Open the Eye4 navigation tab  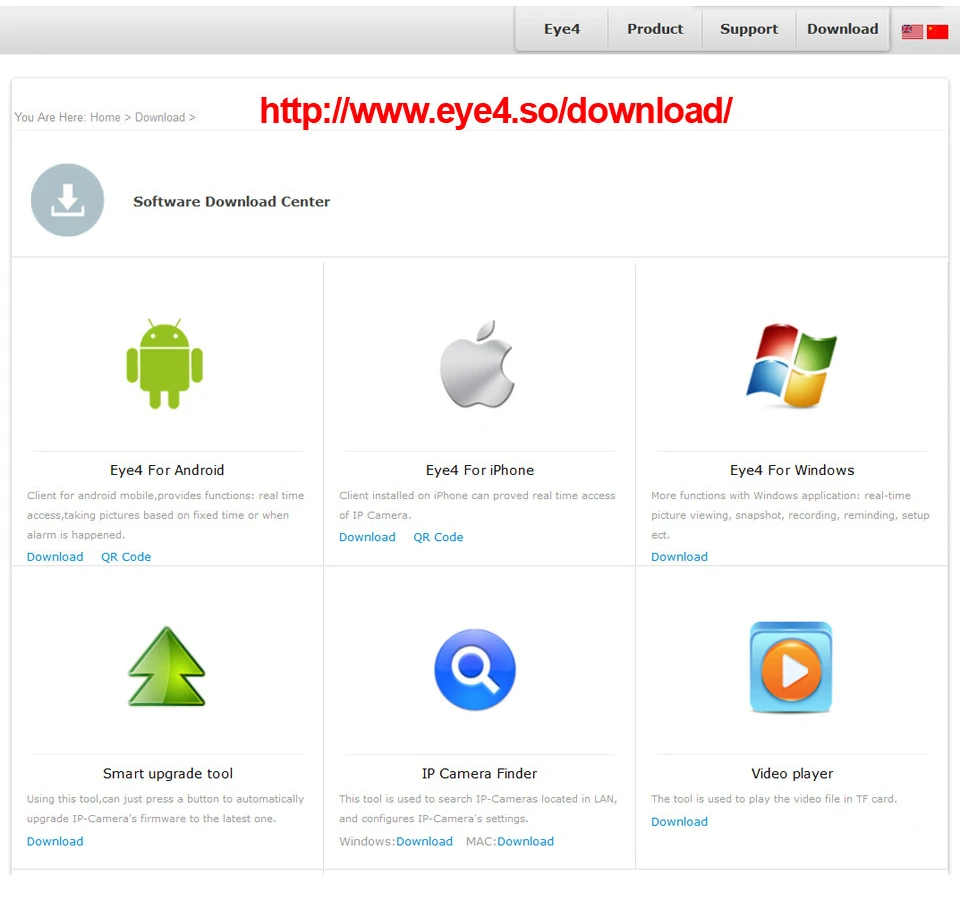click(x=562, y=29)
